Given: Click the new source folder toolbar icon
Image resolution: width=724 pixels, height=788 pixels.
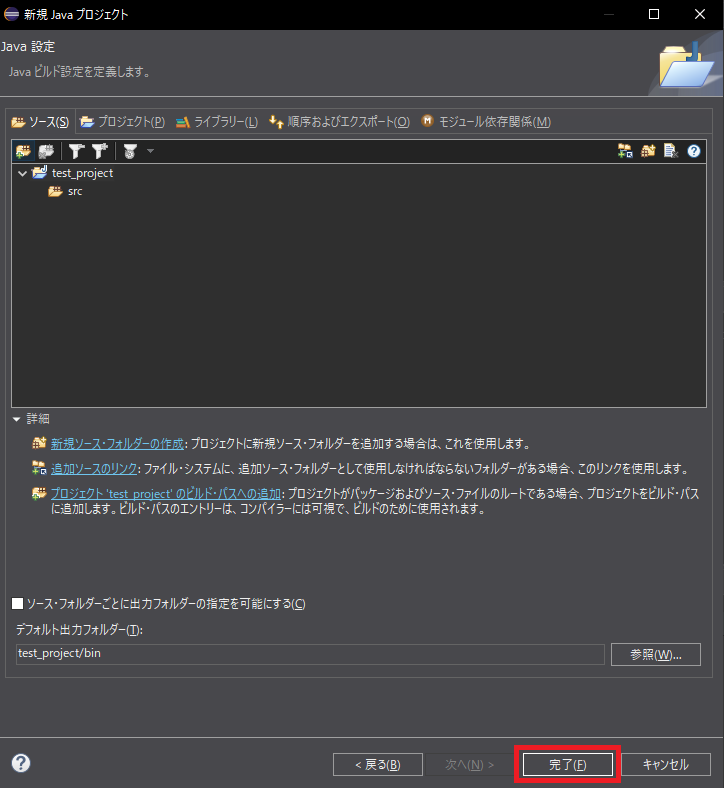Looking at the screenshot, I should click(648, 151).
